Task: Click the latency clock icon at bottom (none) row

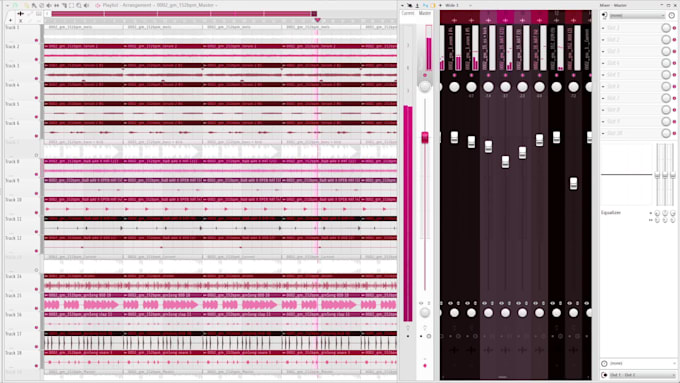Action: (x=605, y=363)
